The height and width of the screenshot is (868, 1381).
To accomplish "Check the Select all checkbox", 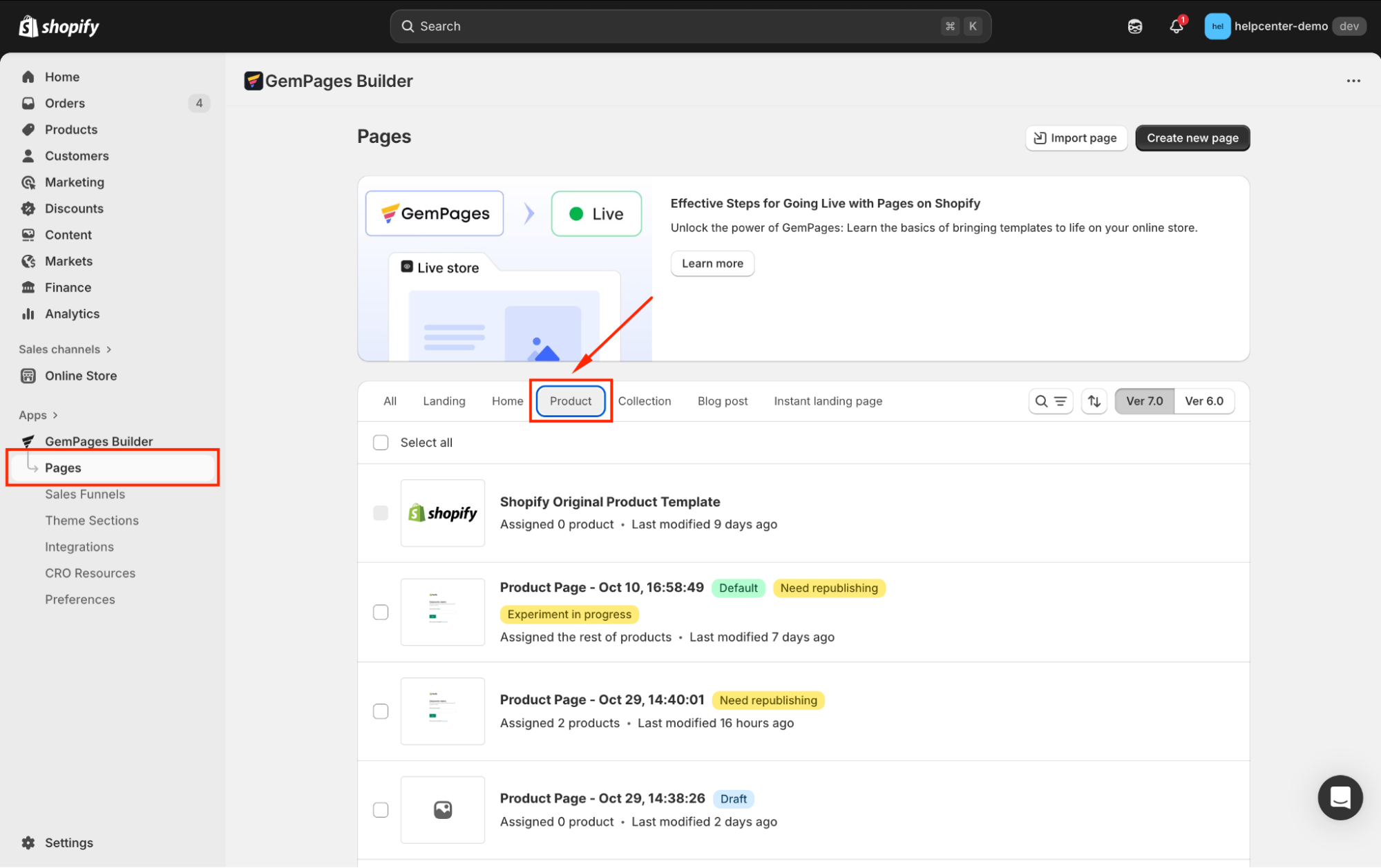I will (381, 443).
